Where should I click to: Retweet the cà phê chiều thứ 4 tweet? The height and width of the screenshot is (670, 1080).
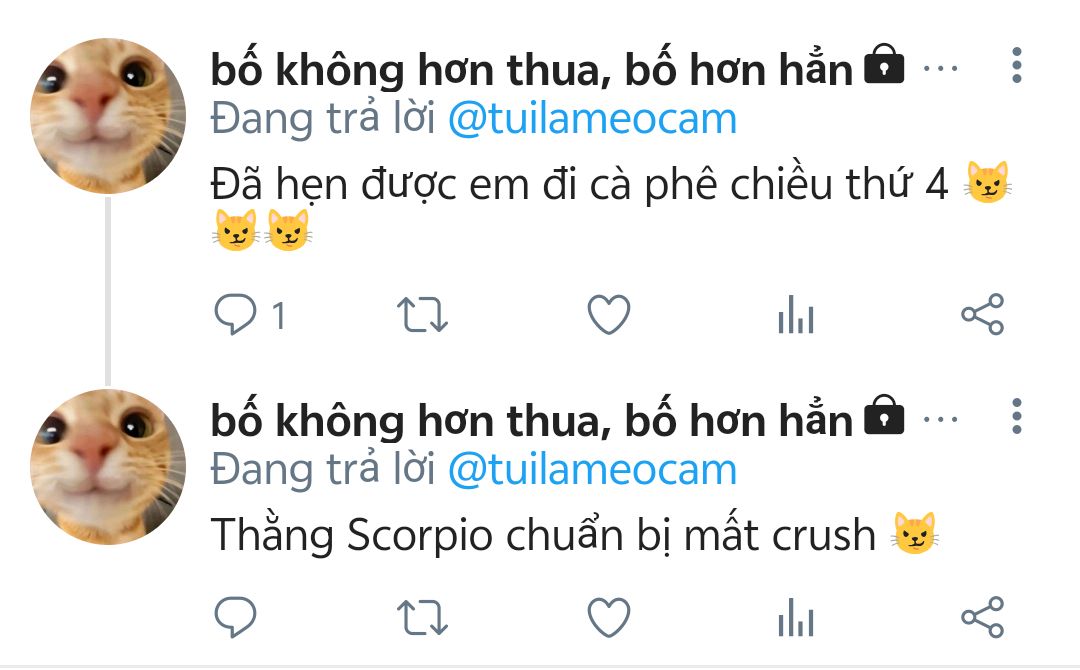[x=422, y=315]
